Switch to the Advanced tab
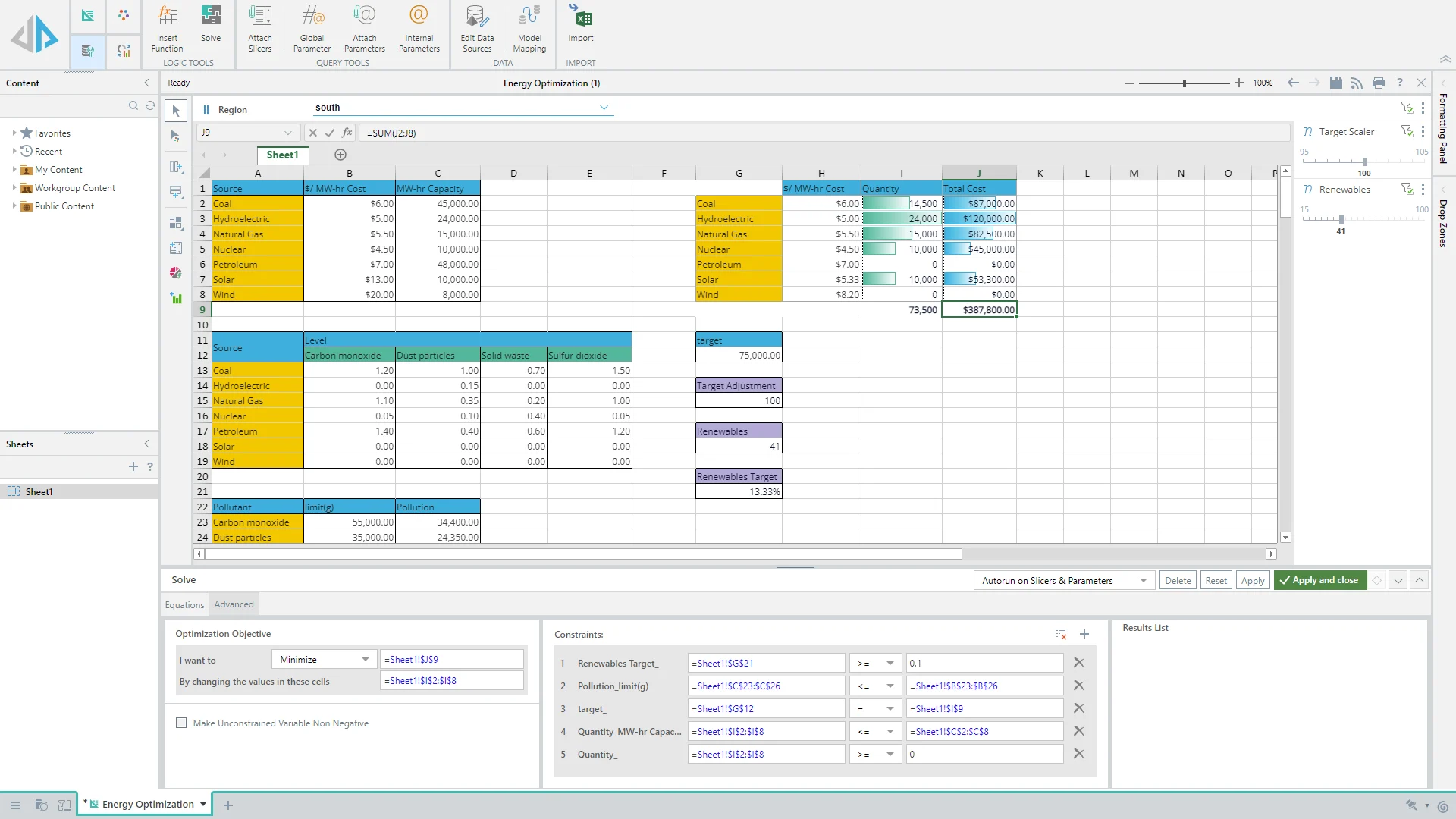 coord(234,604)
